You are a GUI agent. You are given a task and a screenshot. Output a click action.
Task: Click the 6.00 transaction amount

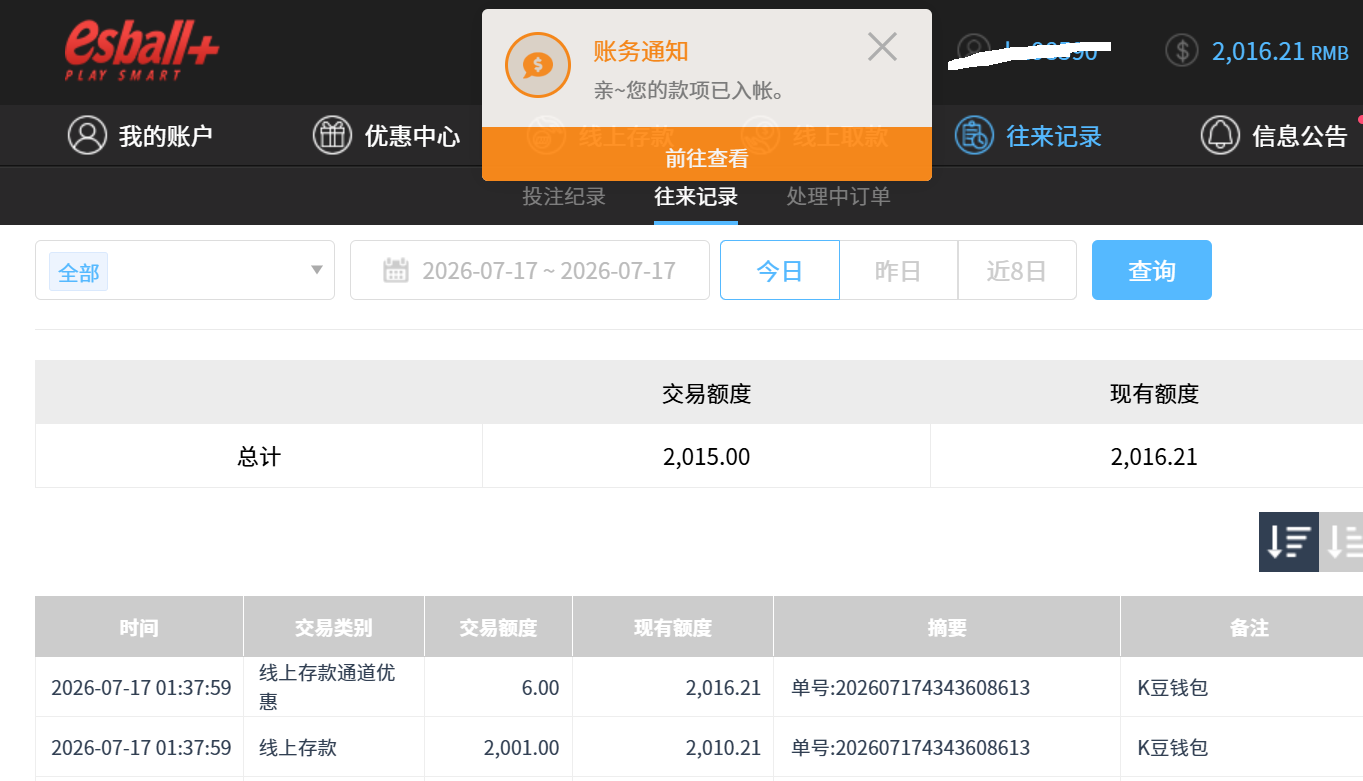[540, 688]
